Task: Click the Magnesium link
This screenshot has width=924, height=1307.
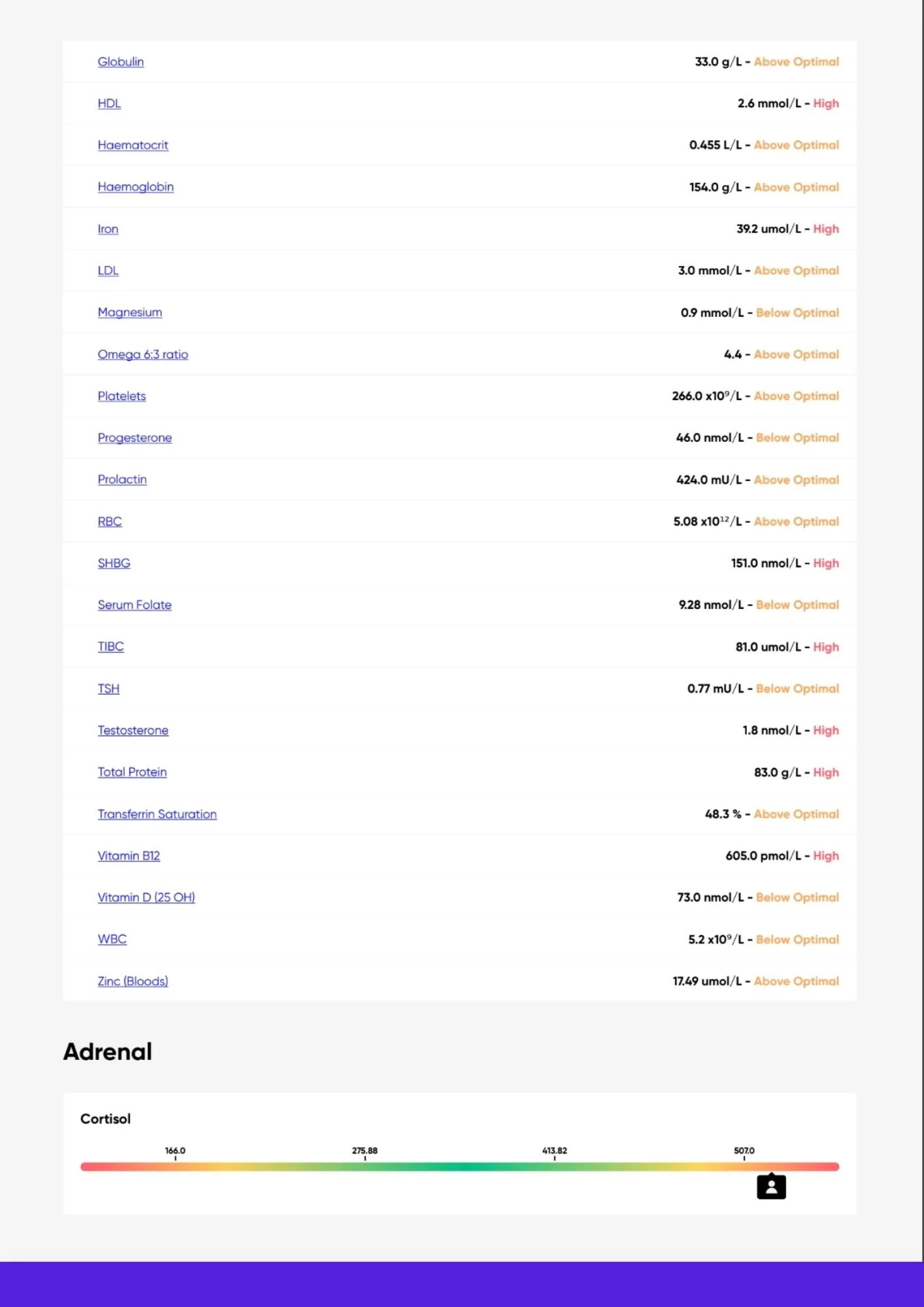Action: pos(130,312)
